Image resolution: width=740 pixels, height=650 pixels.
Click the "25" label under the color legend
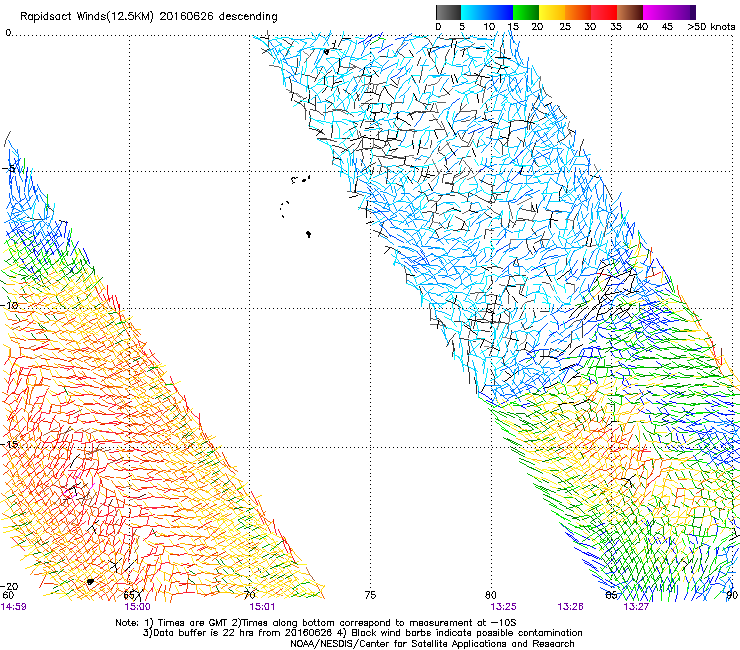pos(565,27)
